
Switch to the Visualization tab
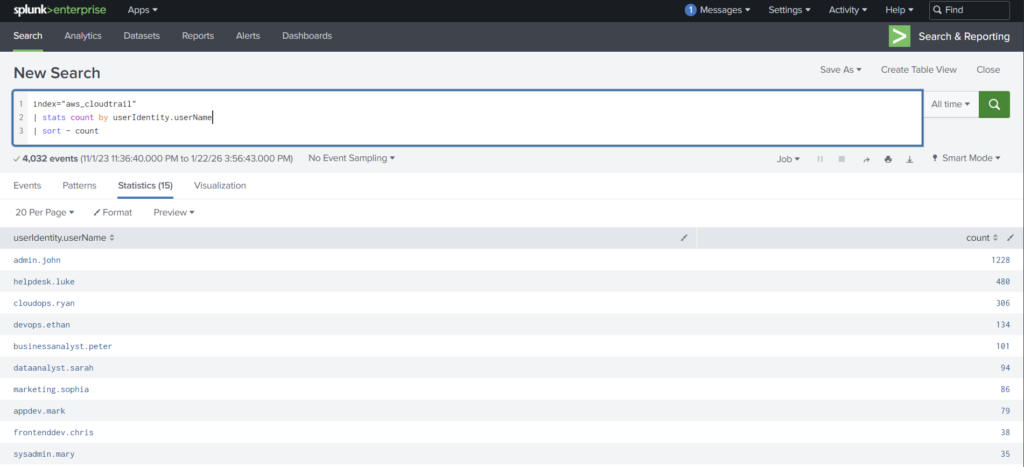(x=219, y=185)
